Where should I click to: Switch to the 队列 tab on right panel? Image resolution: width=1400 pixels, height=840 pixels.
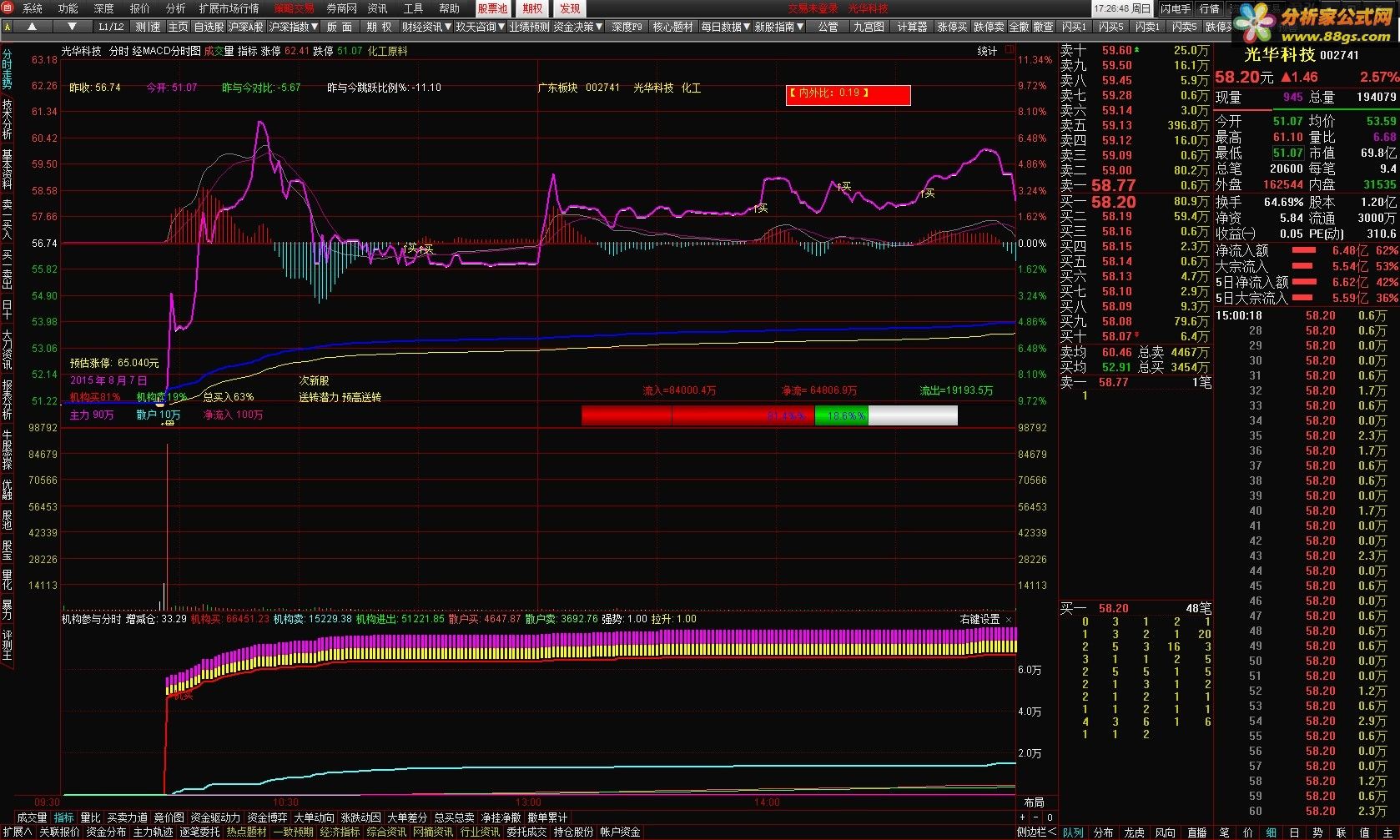[1073, 832]
